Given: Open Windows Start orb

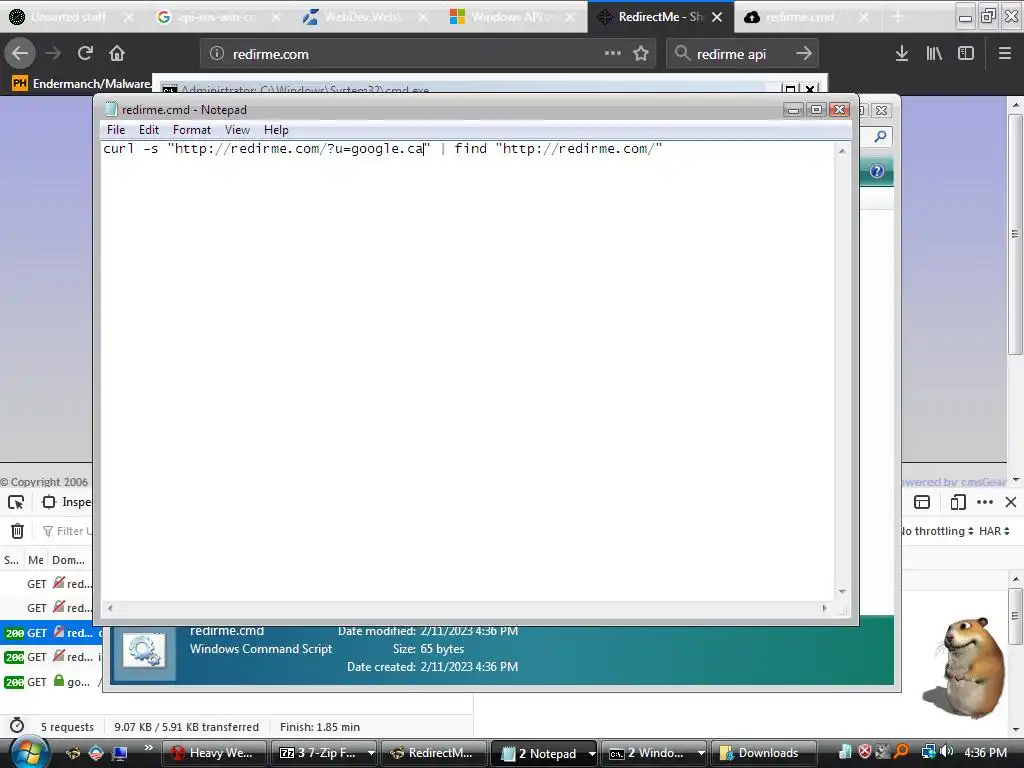Looking at the screenshot, I should click(x=29, y=752).
